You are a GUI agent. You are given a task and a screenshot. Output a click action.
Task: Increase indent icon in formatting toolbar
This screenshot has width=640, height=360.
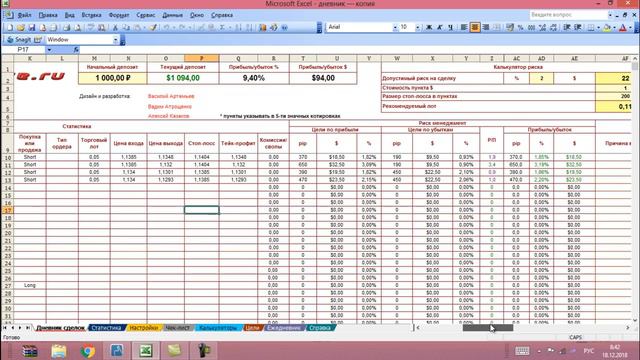point(578,27)
